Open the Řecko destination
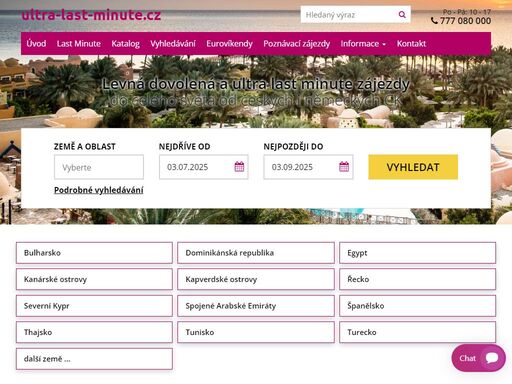This screenshot has height=384, width=512. (418, 279)
